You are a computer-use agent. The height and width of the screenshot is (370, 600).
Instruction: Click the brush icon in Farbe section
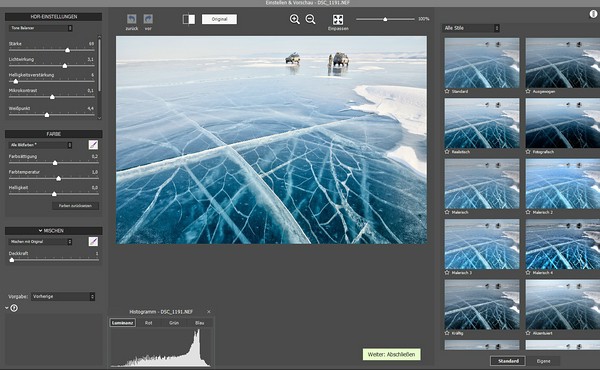pyautogui.click(x=93, y=145)
